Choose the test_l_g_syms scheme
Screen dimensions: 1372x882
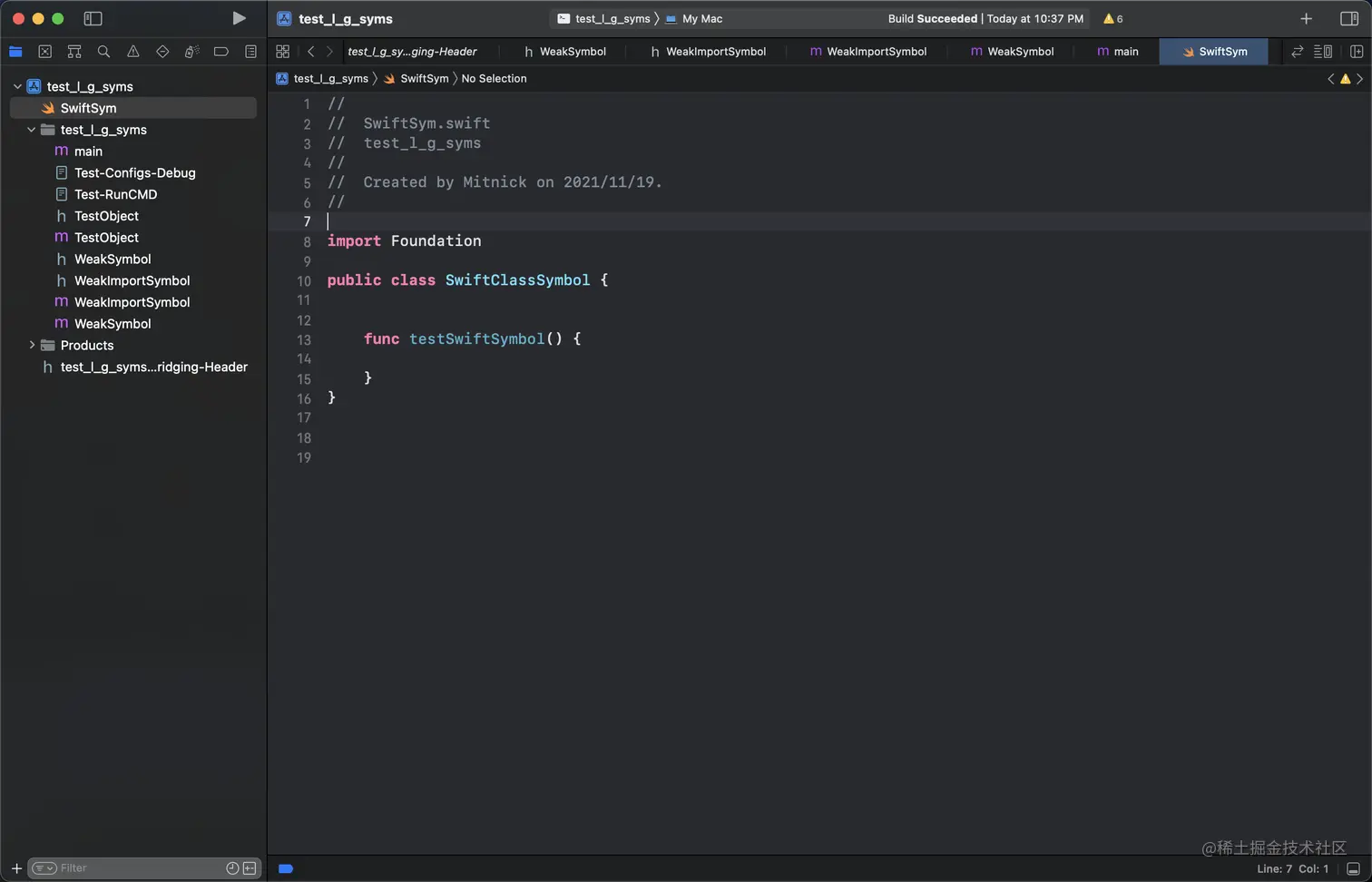[603, 18]
